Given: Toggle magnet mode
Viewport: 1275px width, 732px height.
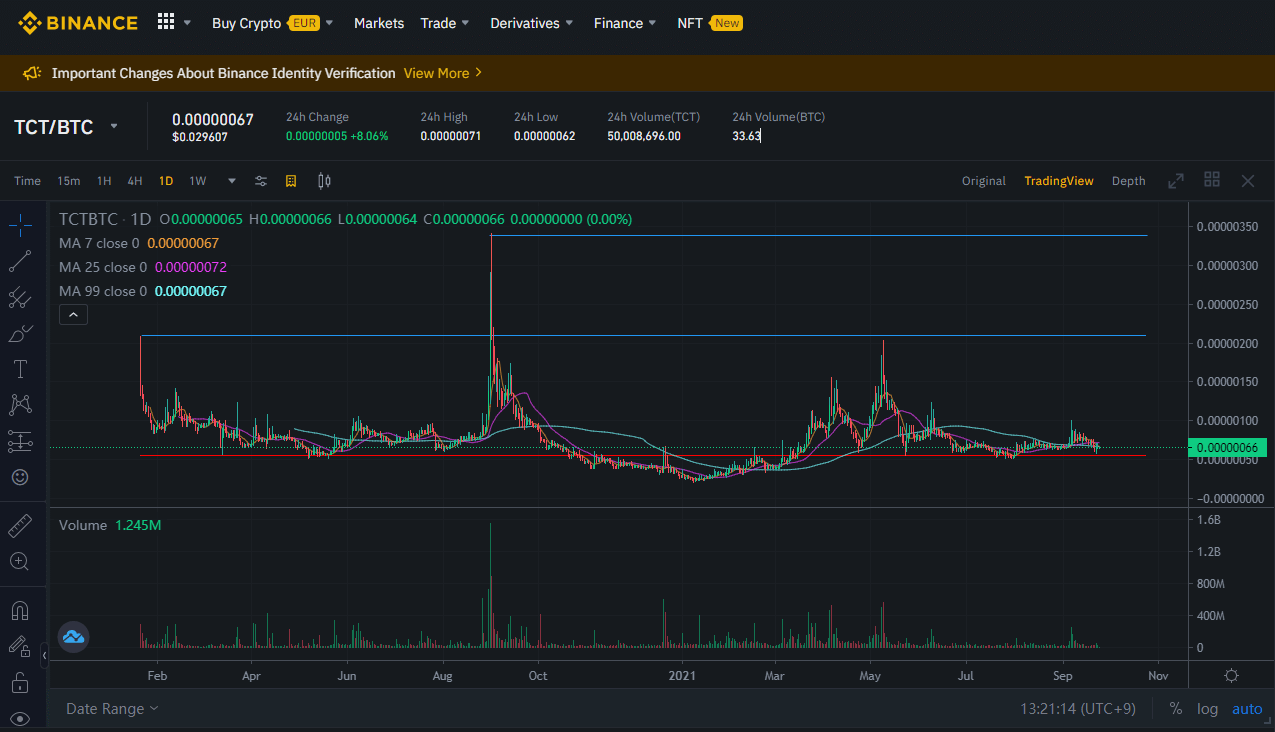Looking at the screenshot, I should [x=19, y=610].
